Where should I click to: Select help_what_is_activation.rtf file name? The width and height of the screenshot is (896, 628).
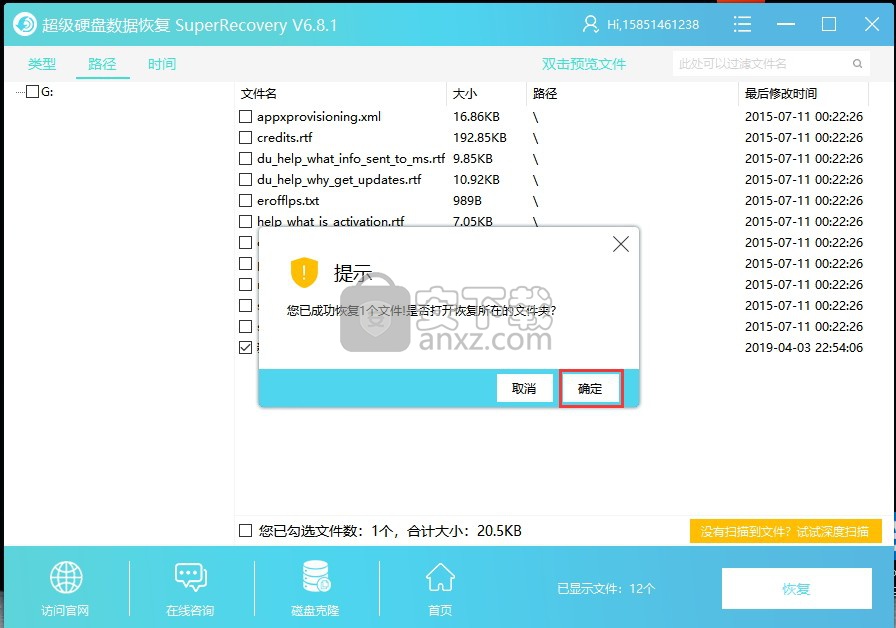click(330, 221)
